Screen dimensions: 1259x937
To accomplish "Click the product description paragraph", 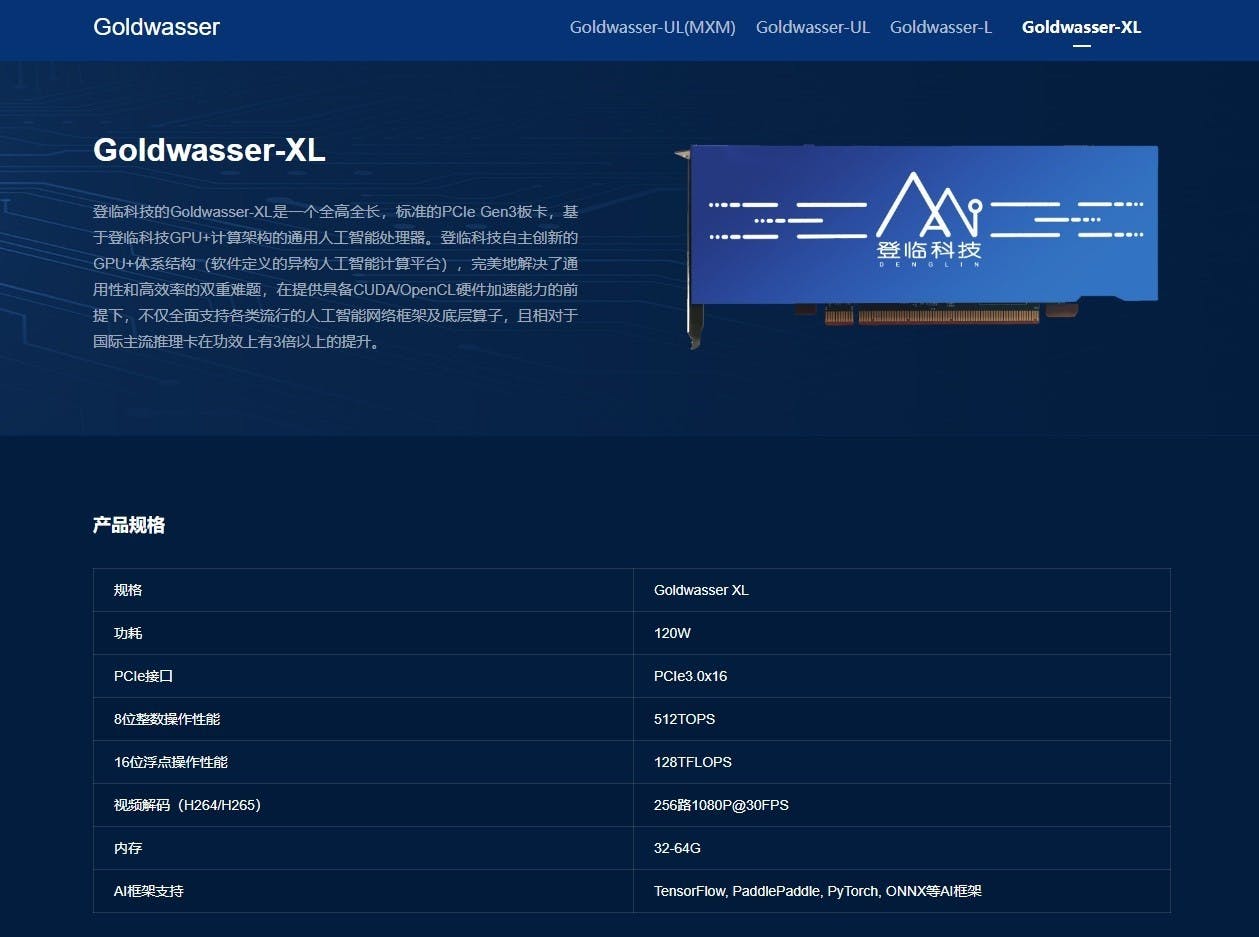I will pos(336,276).
